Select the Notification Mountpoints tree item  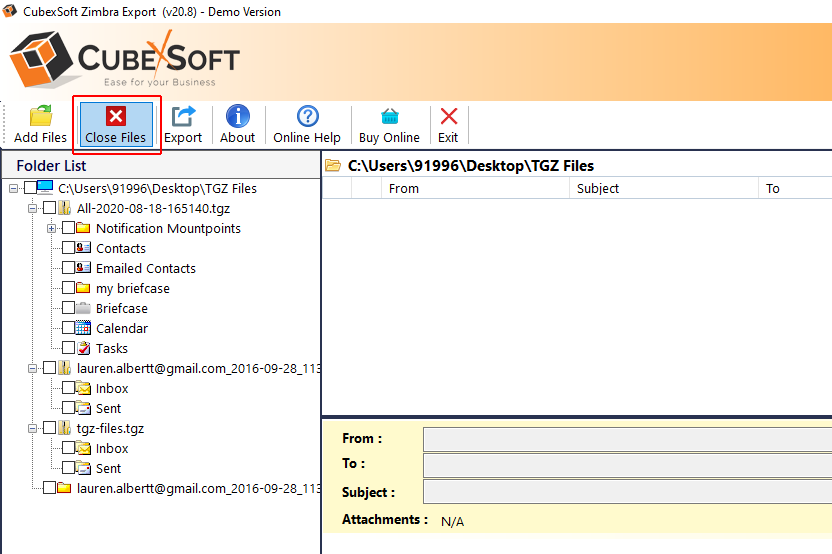[x=168, y=229]
